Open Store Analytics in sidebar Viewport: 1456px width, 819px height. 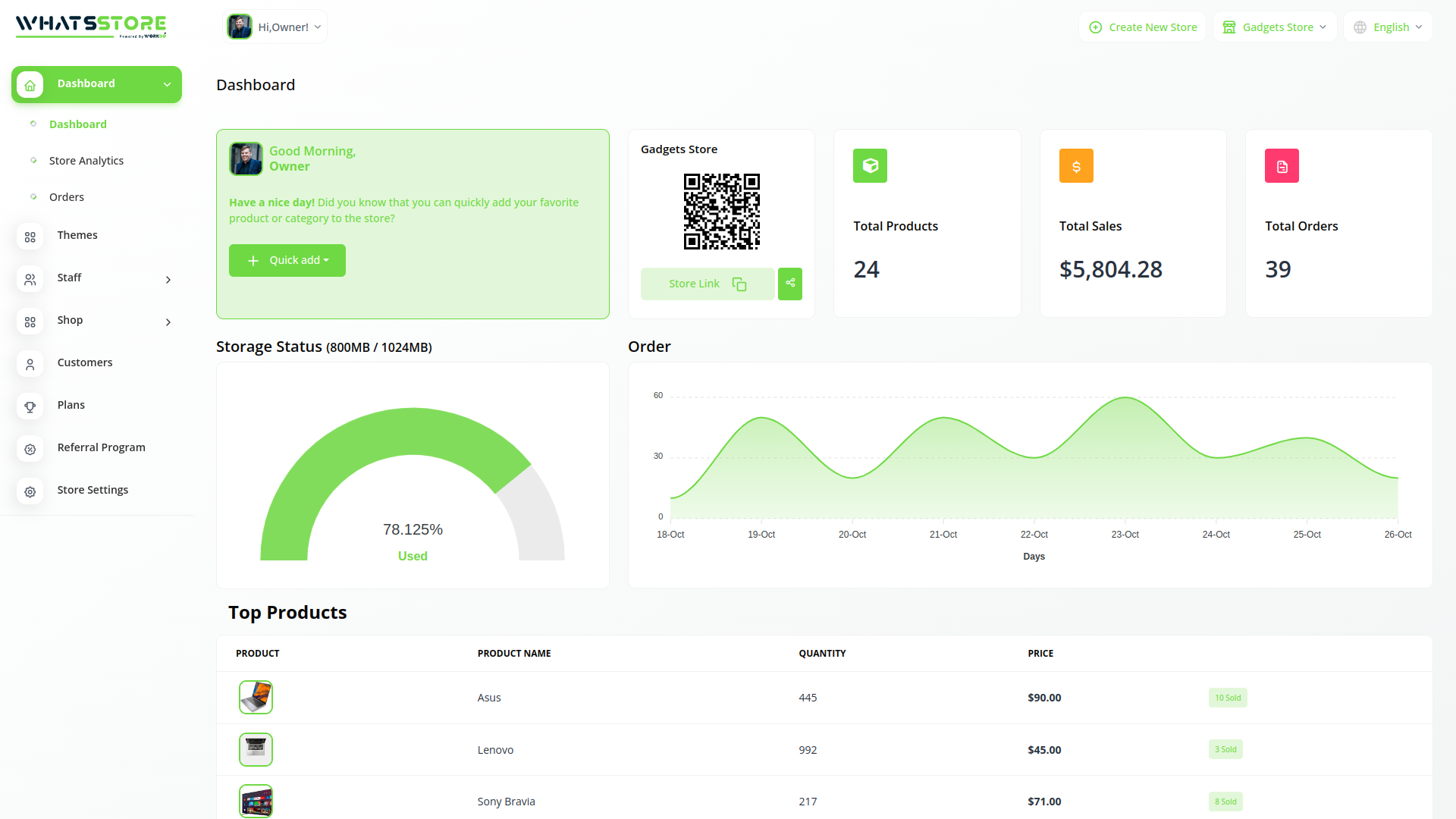coord(86,161)
